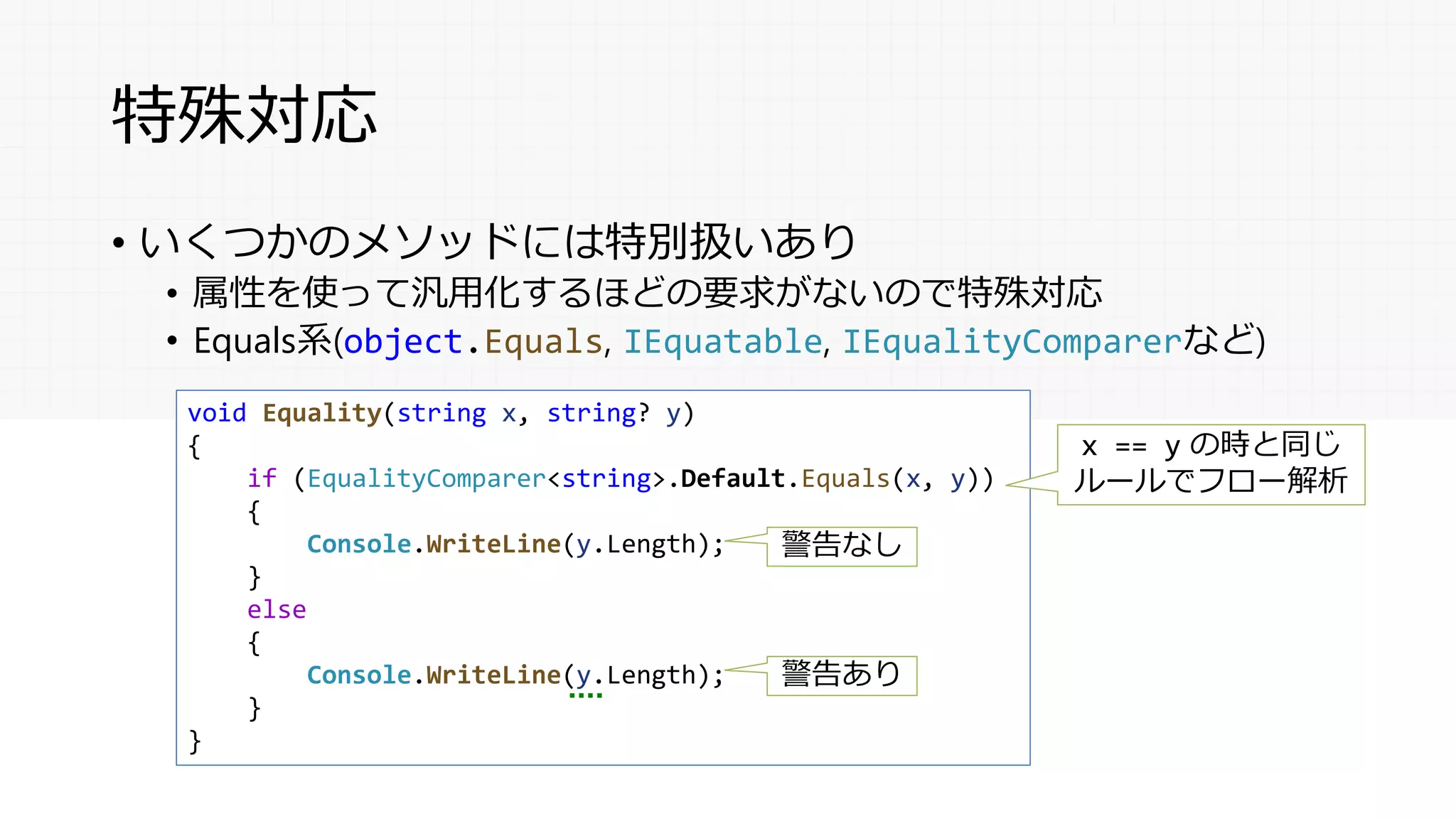The width and height of the screenshot is (1456, 819).
Task: Click the else keyword in the code
Action: tap(277, 610)
